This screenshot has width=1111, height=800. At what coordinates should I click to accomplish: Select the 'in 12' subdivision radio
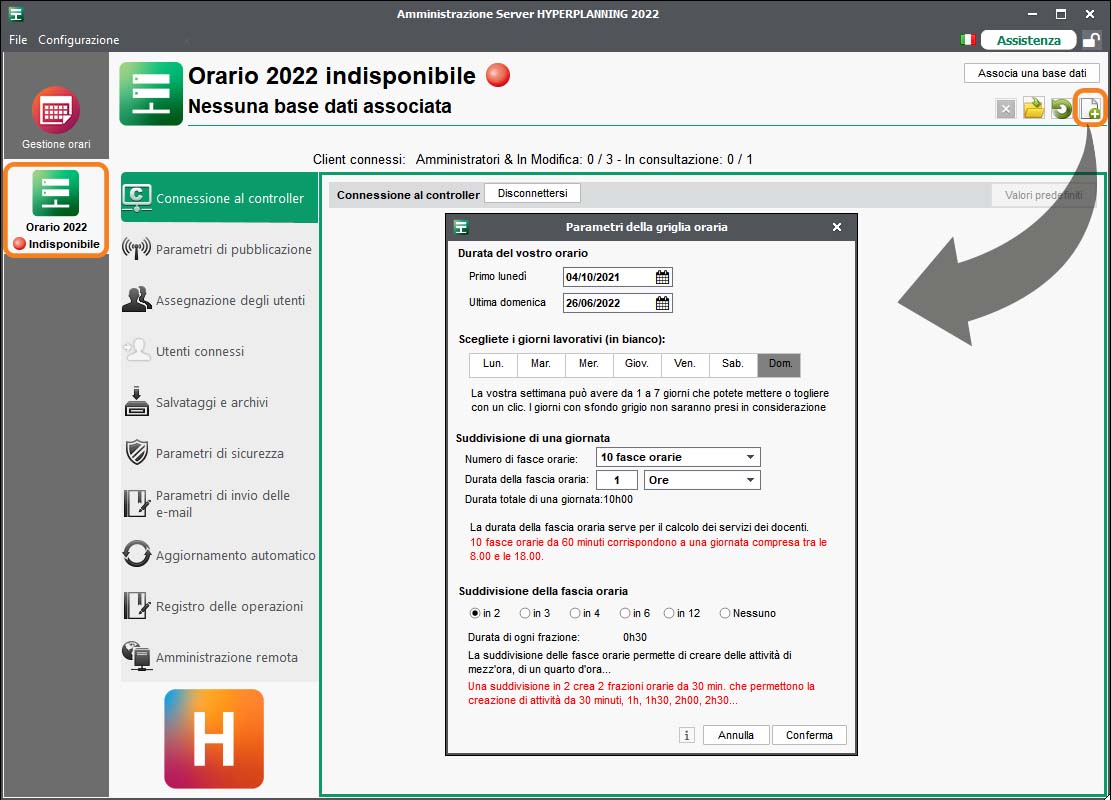coord(669,613)
